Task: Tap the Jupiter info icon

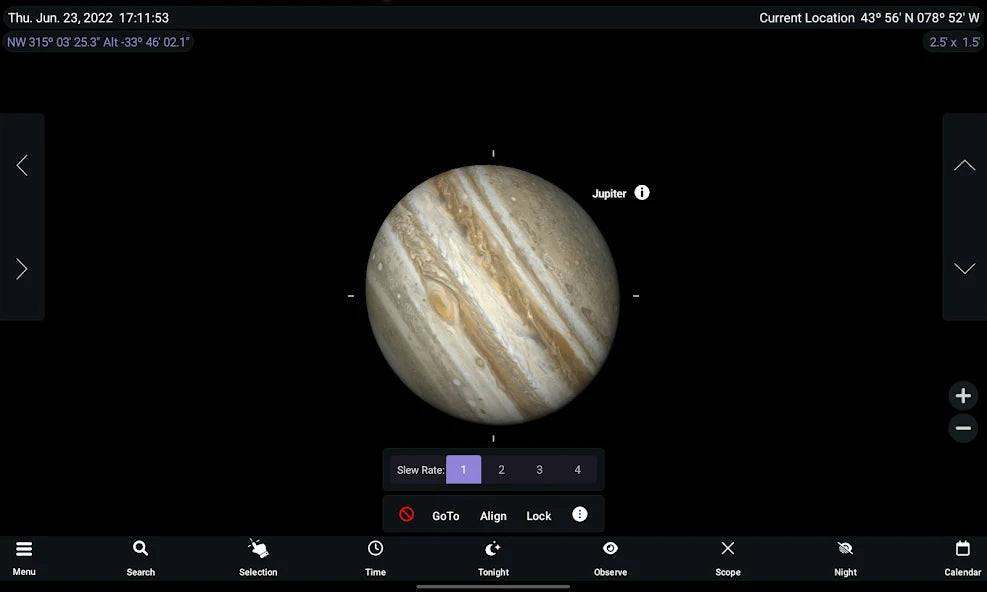Action: pos(642,193)
